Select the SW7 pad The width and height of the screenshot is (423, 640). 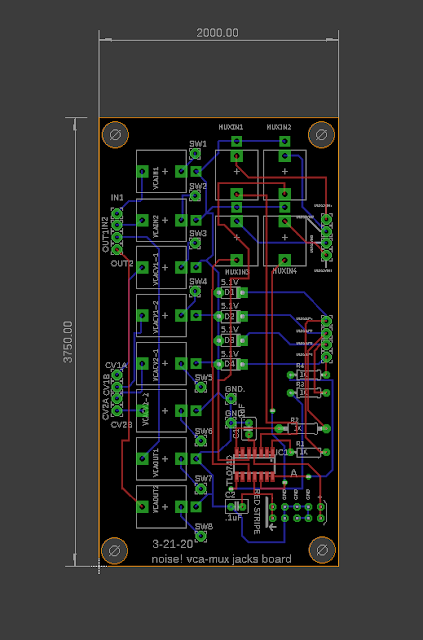coord(200,489)
